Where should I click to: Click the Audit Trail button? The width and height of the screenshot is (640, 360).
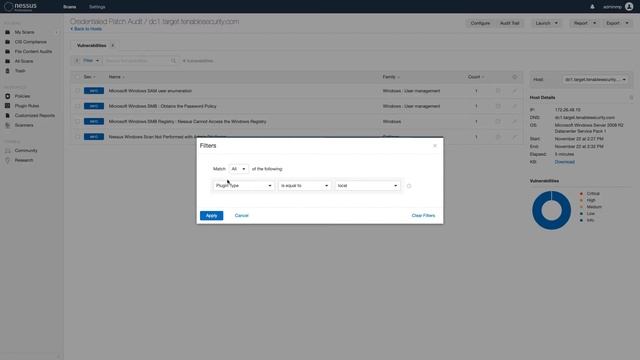(x=510, y=23)
